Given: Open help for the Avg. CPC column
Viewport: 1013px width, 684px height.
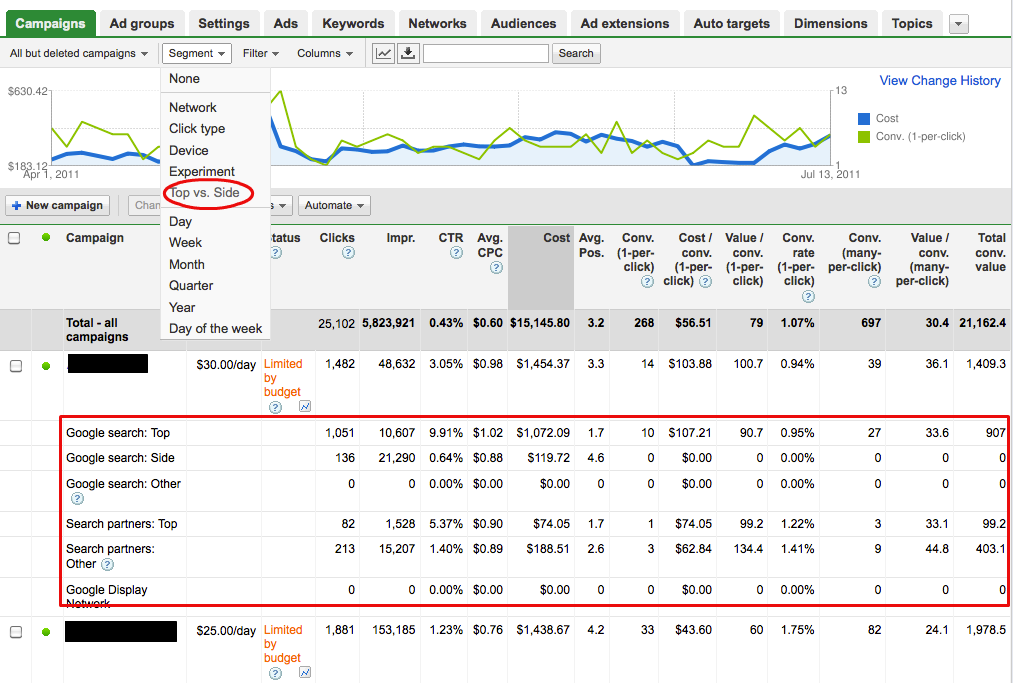Looking at the screenshot, I should (496, 267).
